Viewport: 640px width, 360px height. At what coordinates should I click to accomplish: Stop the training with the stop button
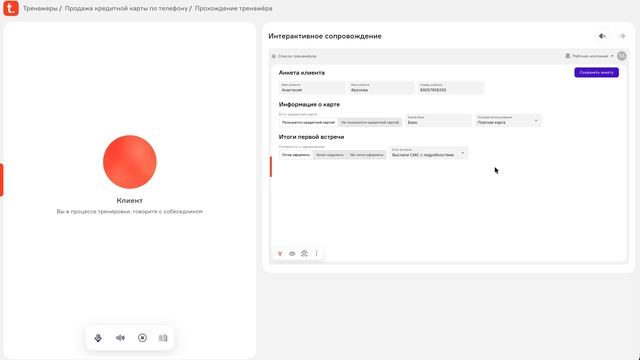click(x=142, y=338)
